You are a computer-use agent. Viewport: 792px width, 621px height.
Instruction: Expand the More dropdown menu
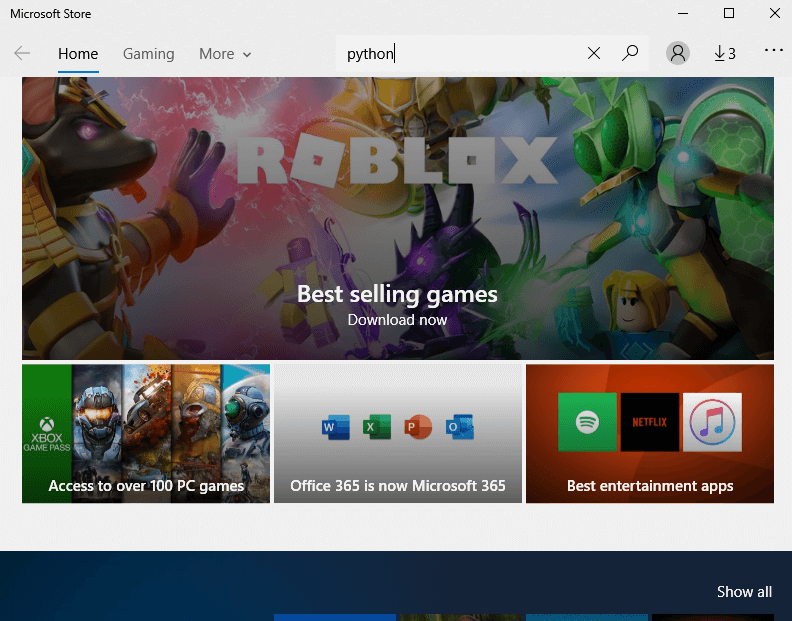225,54
